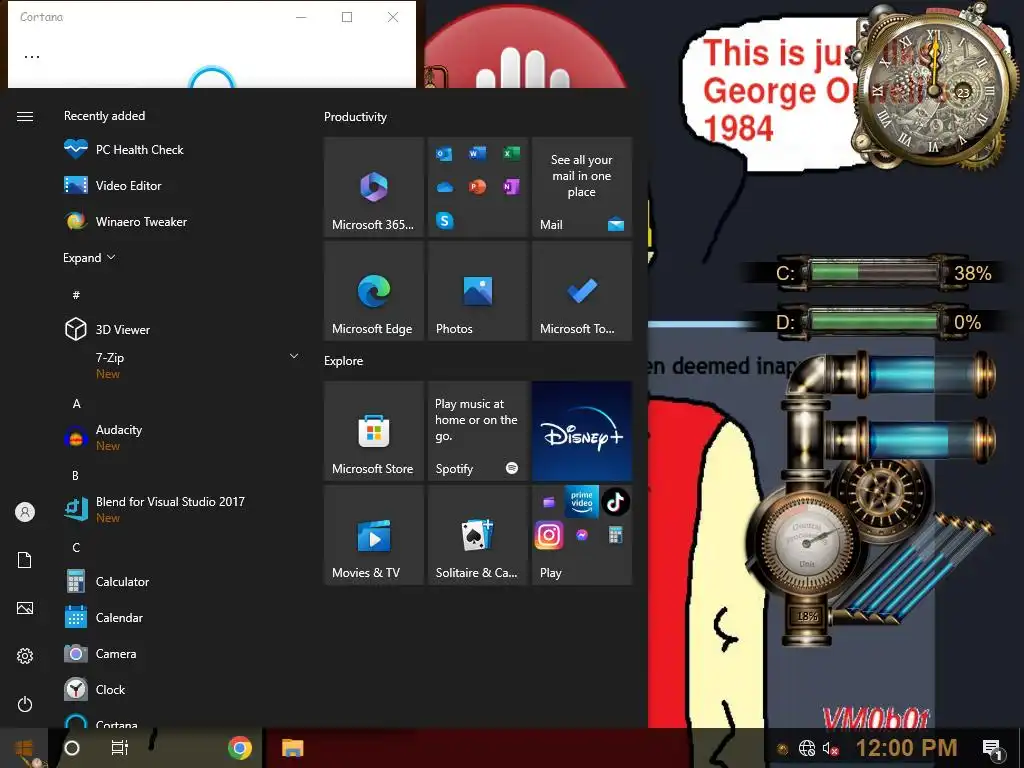The height and width of the screenshot is (768, 1024).
Task: Launch Microsoft Edge tile
Action: click(374, 291)
